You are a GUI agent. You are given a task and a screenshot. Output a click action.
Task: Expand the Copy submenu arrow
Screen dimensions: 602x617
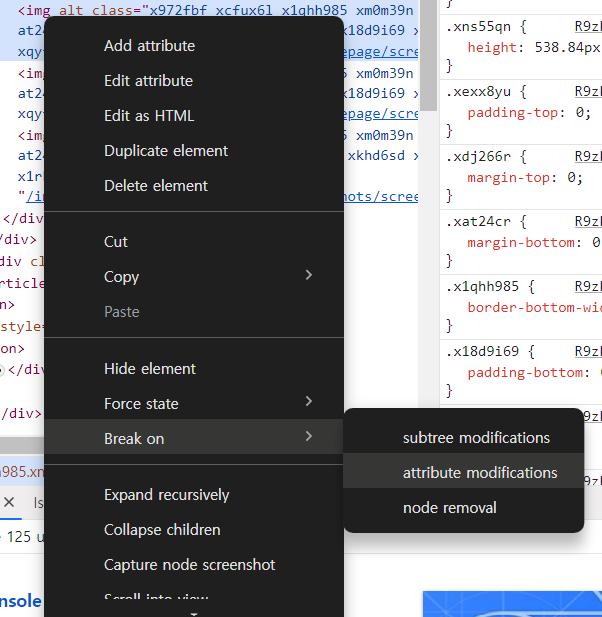coord(309,275)
